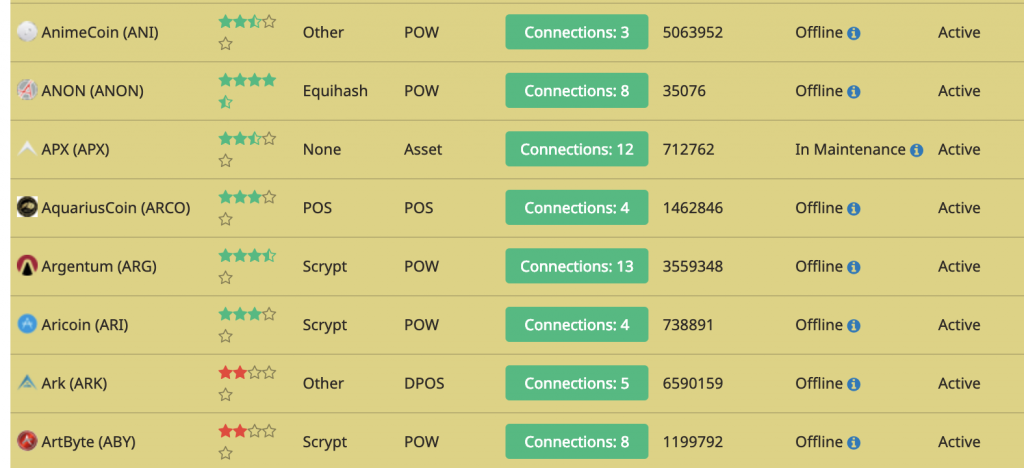The width and height of the screenshot is (1024, 468).
Task: Click the DPOS type cell for Ark
Action: click(424, 383)
